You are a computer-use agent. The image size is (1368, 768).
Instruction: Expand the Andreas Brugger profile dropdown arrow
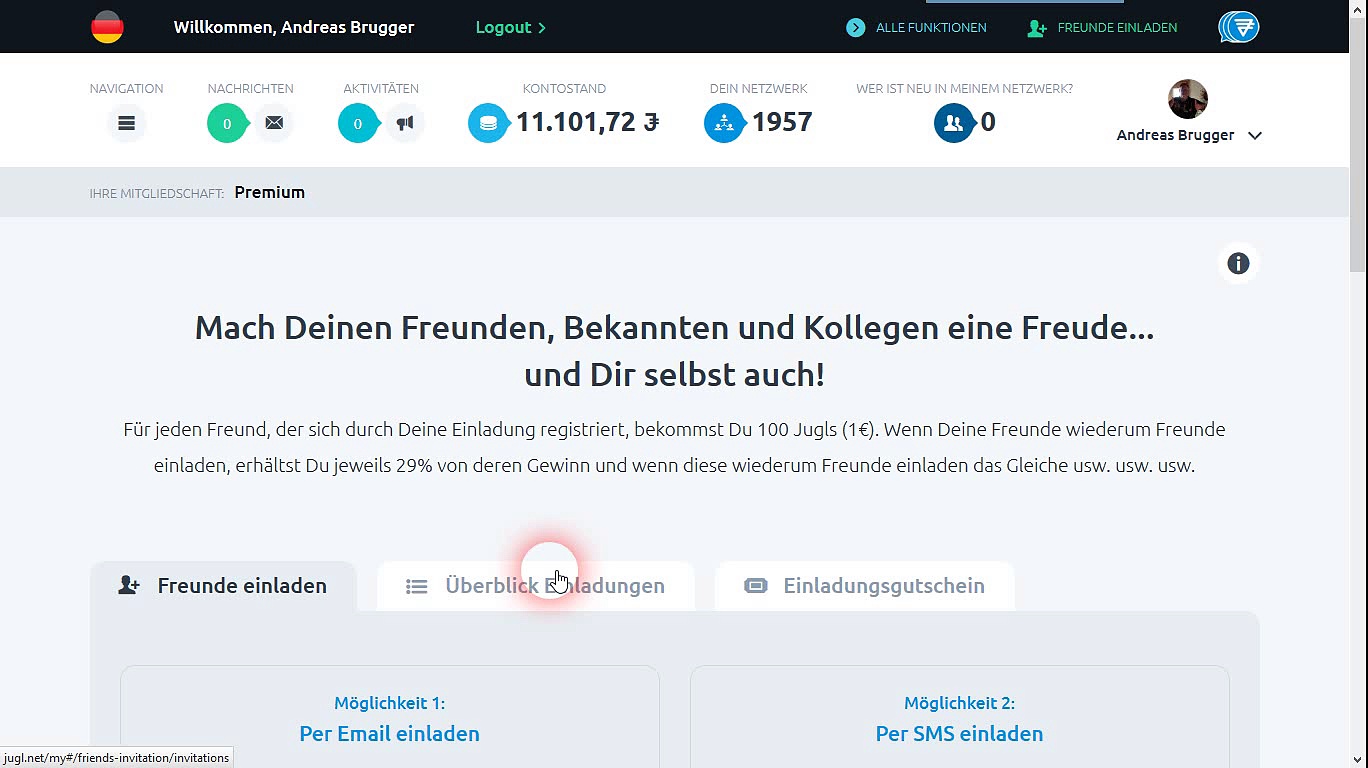[x=1255, y=136]
